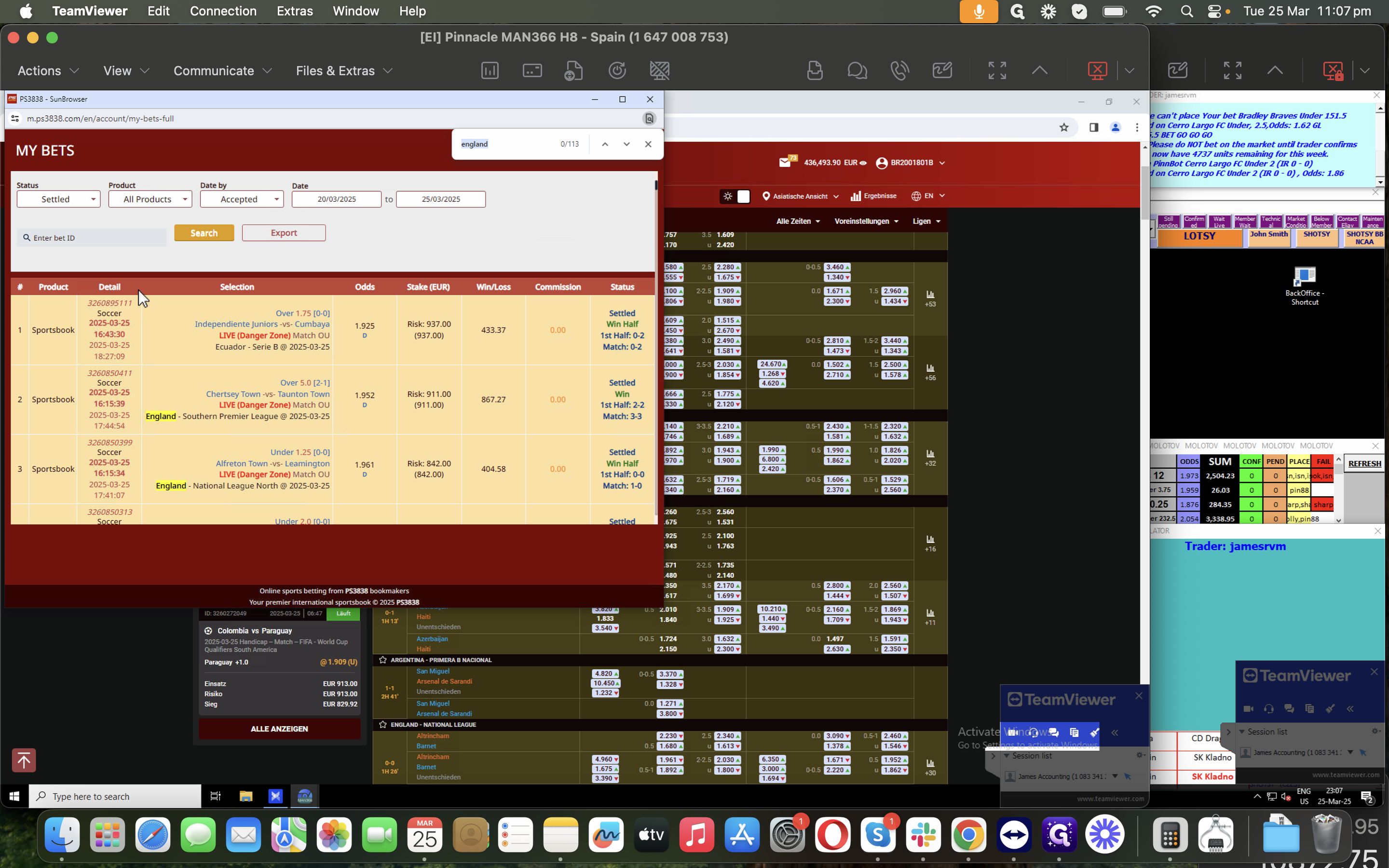Open Ergebnisse results link
The width and height of the screenshot is (1389, 868).
[873, 196]
